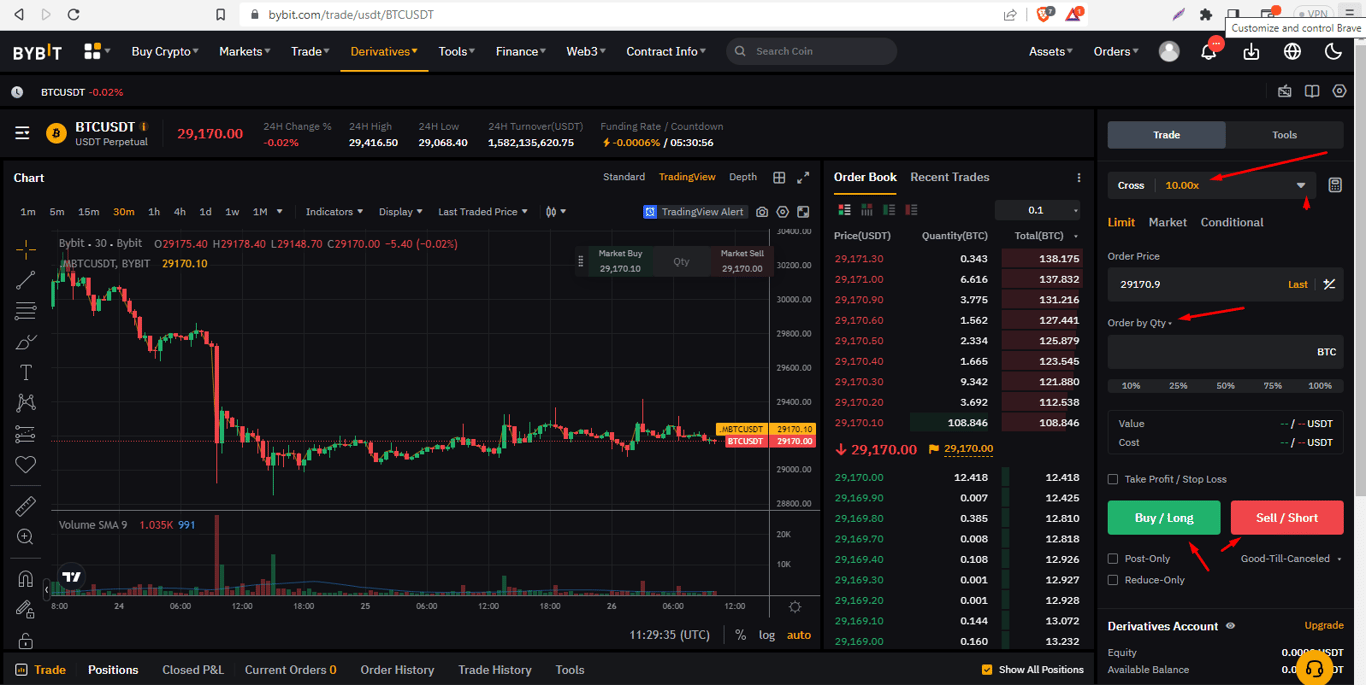
Task: Open the camera screenshot icon above the chart
Action: click(762, 212)
